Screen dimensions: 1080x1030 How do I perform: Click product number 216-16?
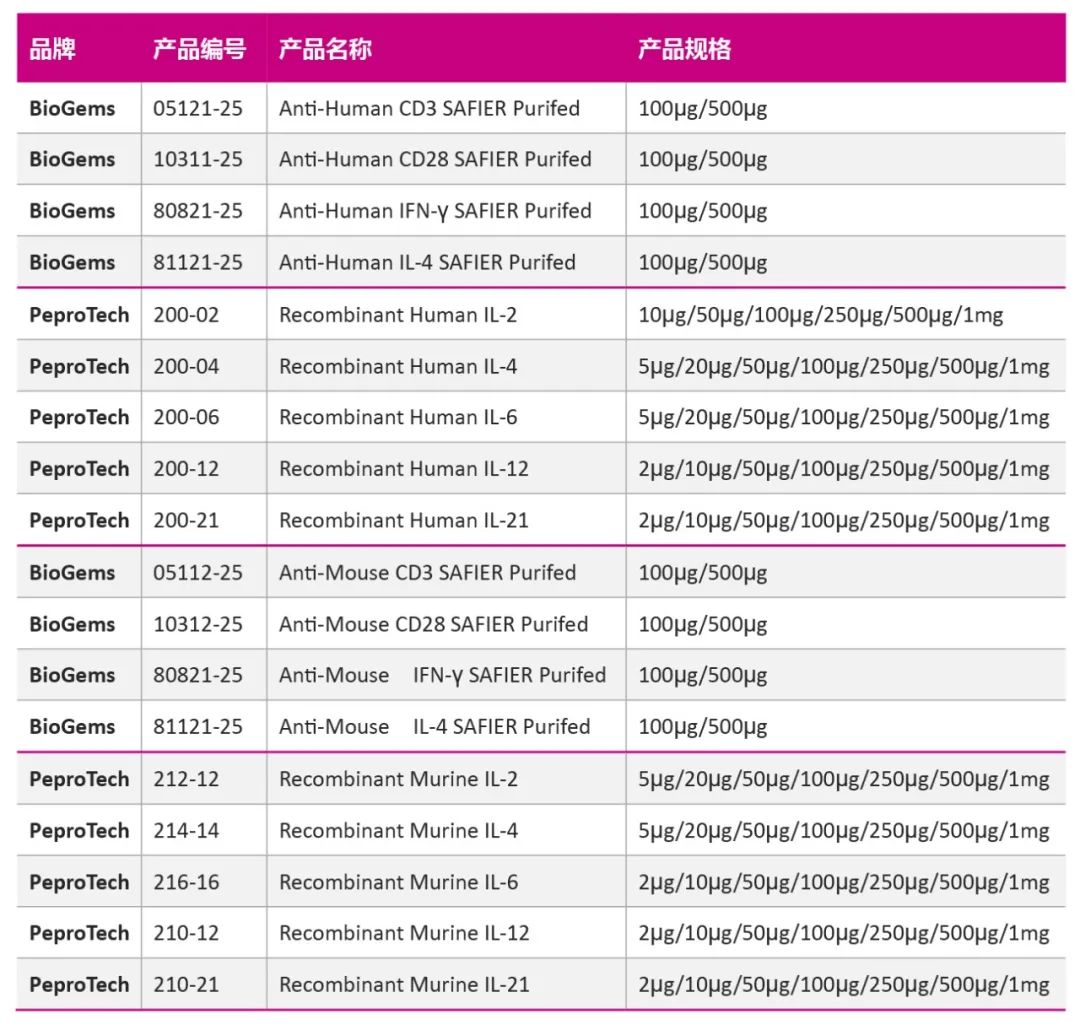click(x=186, y=883)
